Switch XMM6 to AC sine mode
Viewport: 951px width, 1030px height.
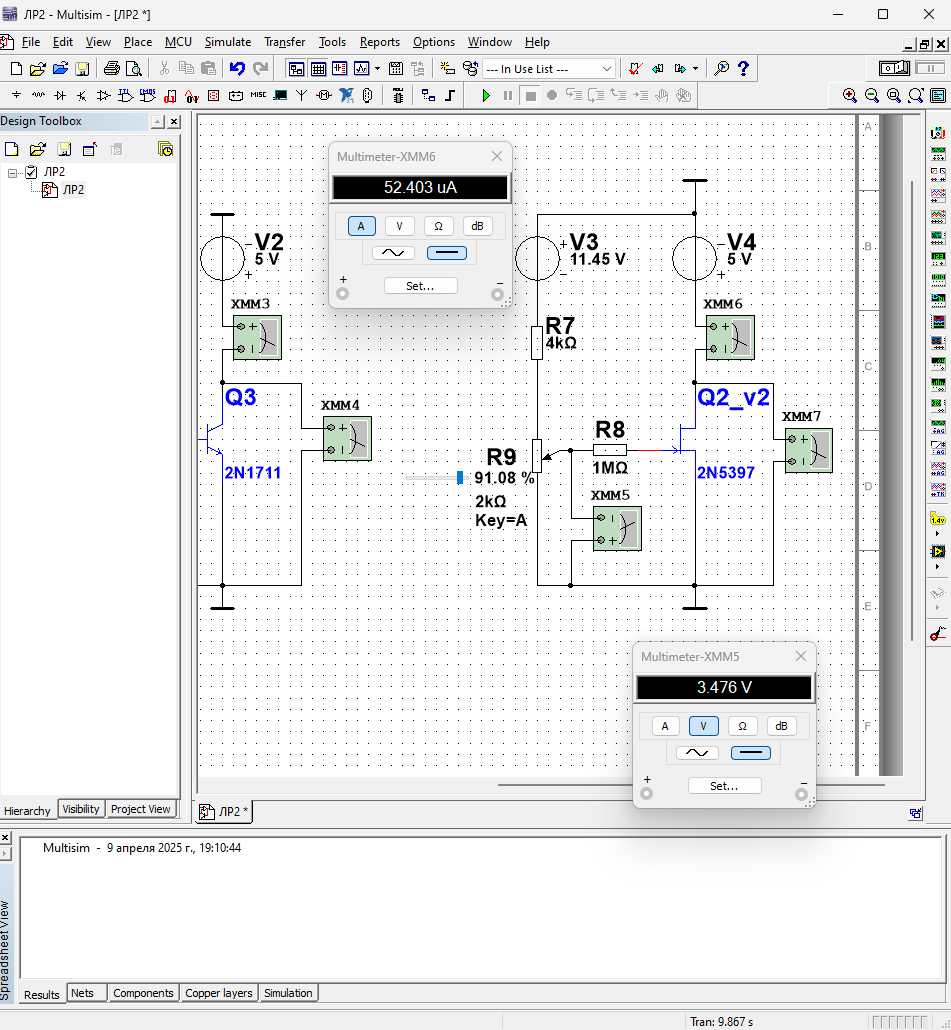(x=393, y=253)
